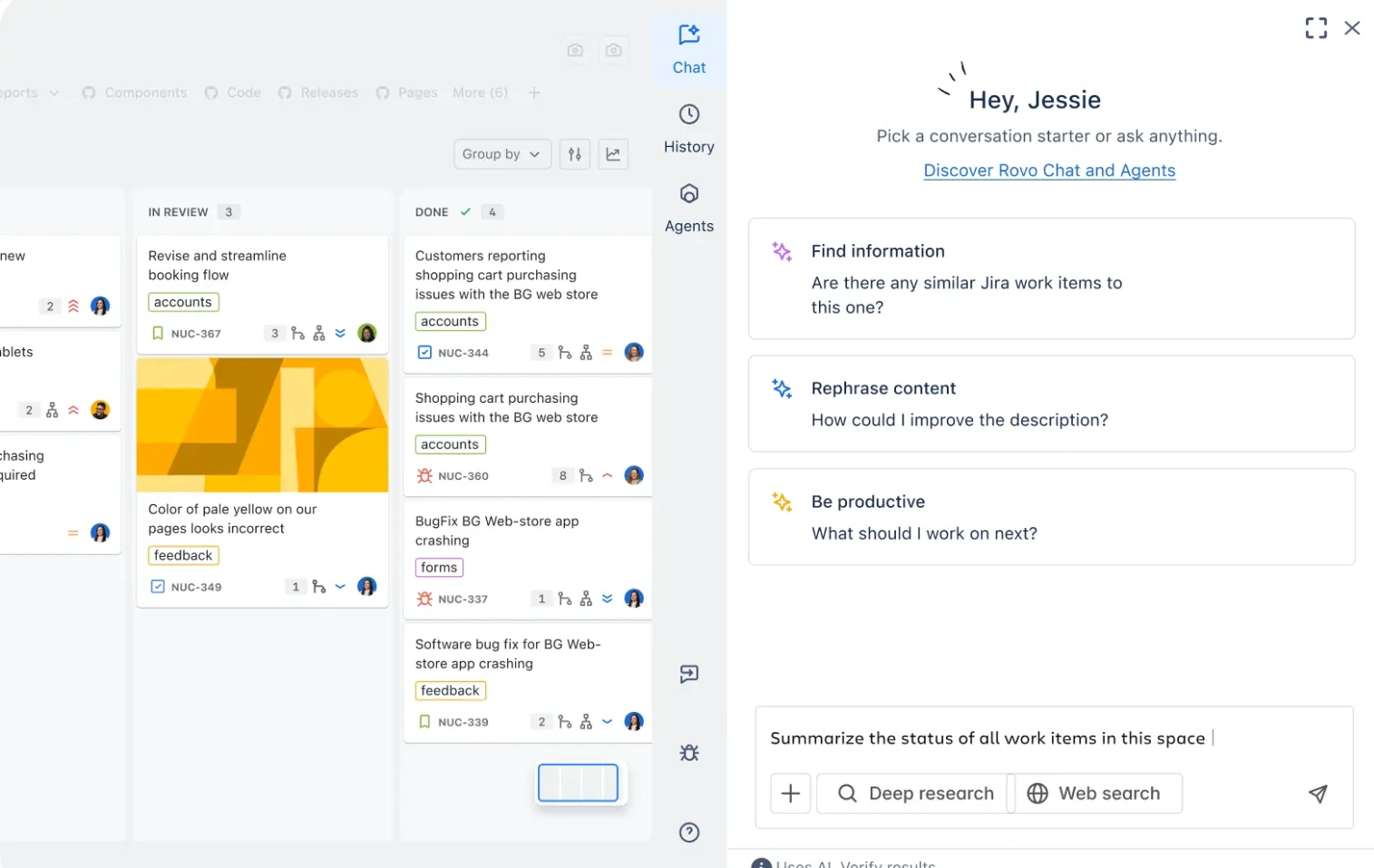Select the Find information conversation starter

pyautogui.click(x=1050, y=278)
